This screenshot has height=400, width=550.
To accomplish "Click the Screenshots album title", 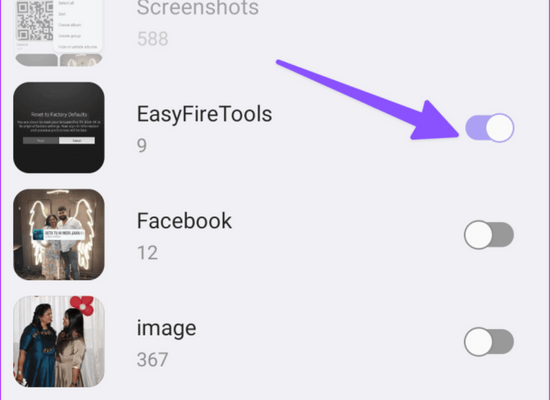I will (x=198, y=8).
